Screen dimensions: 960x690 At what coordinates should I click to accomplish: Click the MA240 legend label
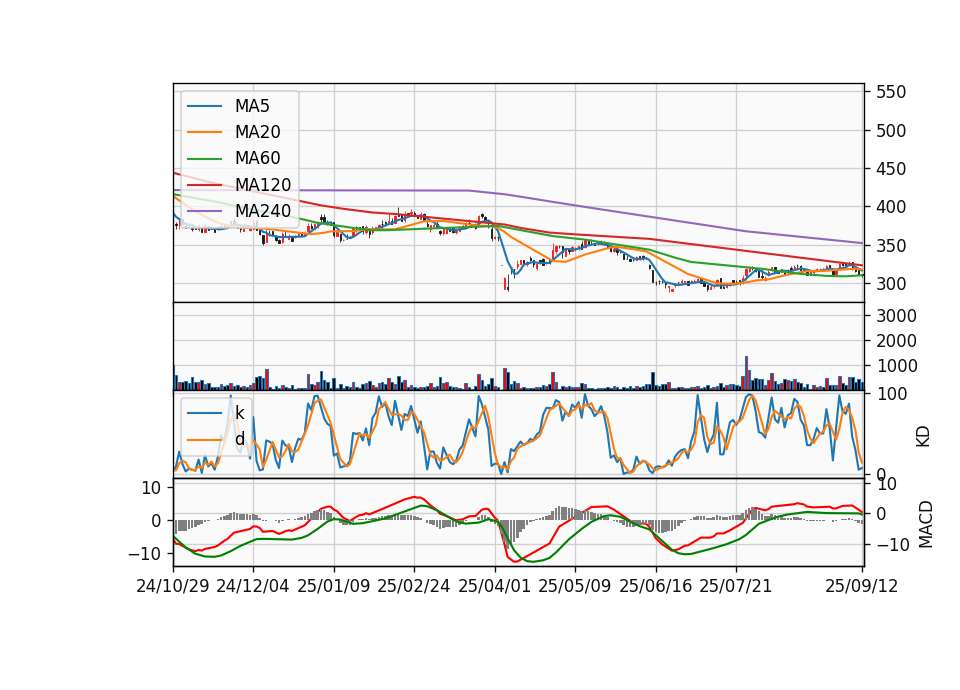coord(263,211)
